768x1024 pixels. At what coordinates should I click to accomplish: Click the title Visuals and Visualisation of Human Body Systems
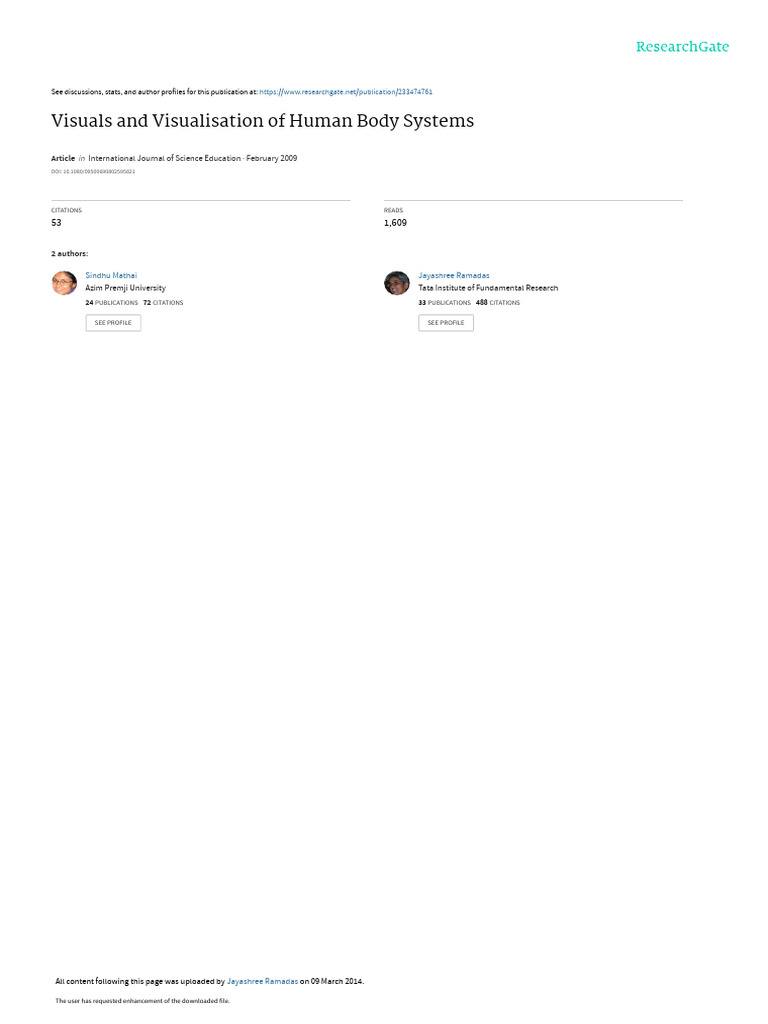point(263,121)
